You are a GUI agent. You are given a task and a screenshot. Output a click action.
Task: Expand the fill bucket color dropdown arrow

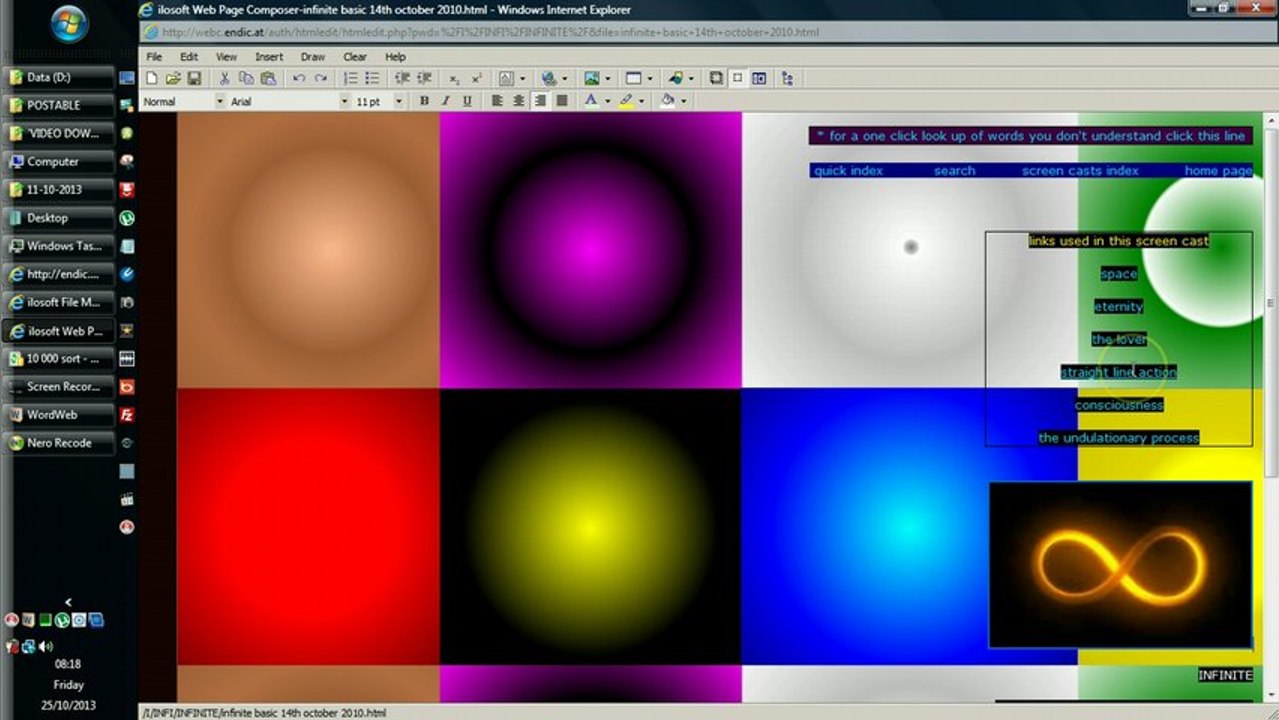684,101
